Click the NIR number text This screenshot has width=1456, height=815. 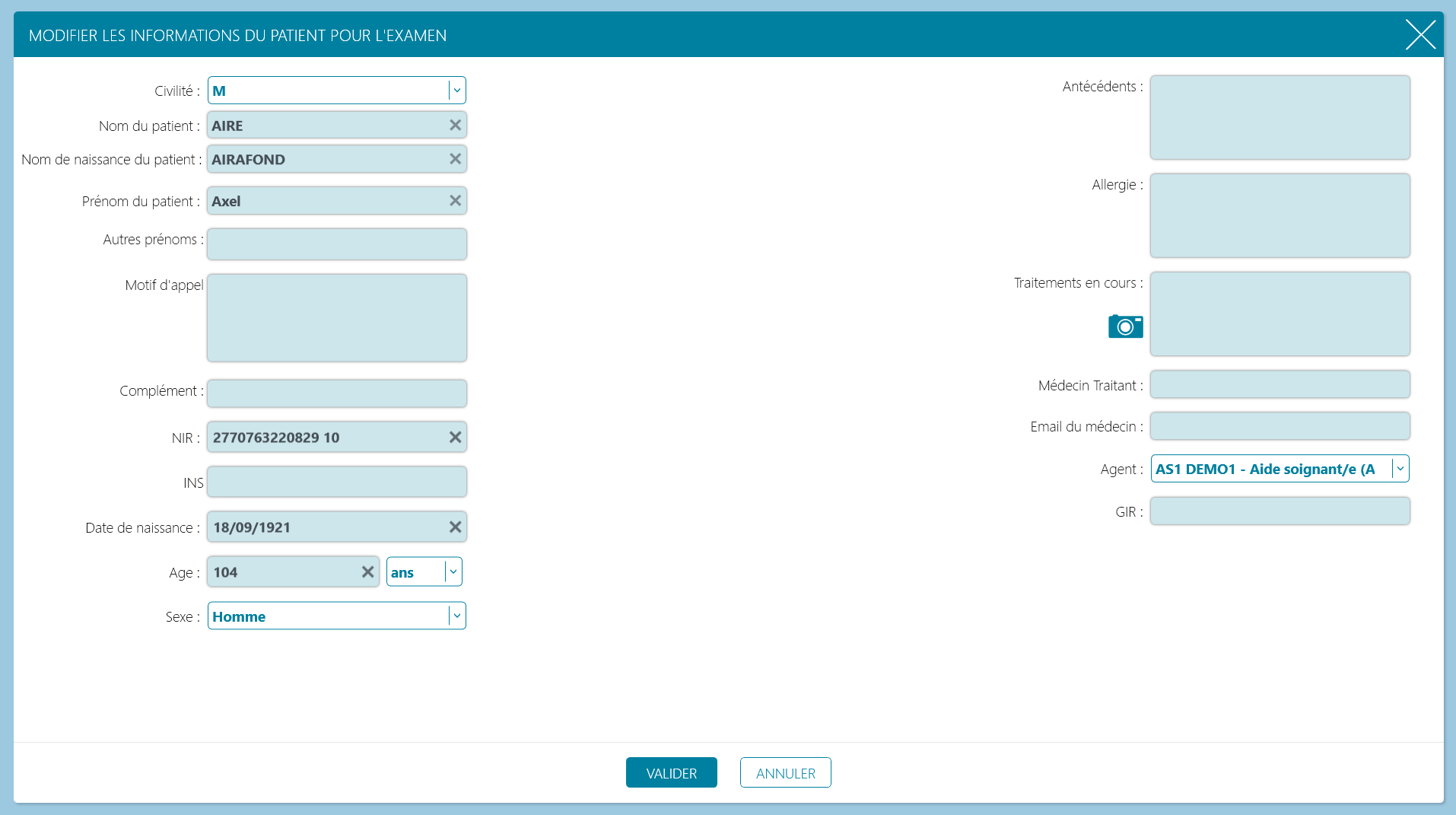pos(276,438)
